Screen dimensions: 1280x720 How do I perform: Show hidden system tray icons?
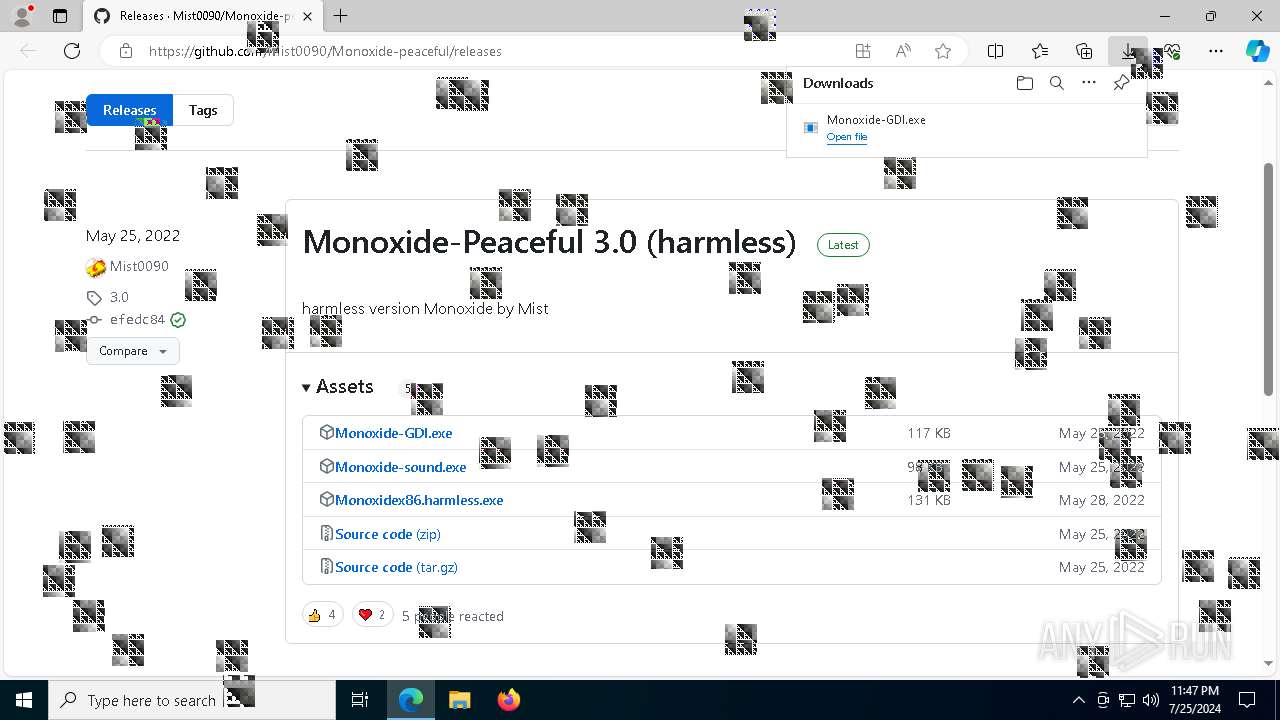point(1078,700)
